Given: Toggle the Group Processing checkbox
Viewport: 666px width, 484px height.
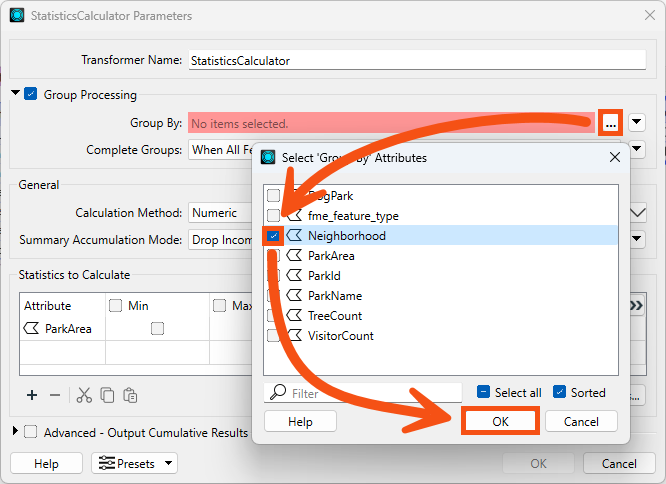Looking at the screenshot, I should [x=31, y=95].
